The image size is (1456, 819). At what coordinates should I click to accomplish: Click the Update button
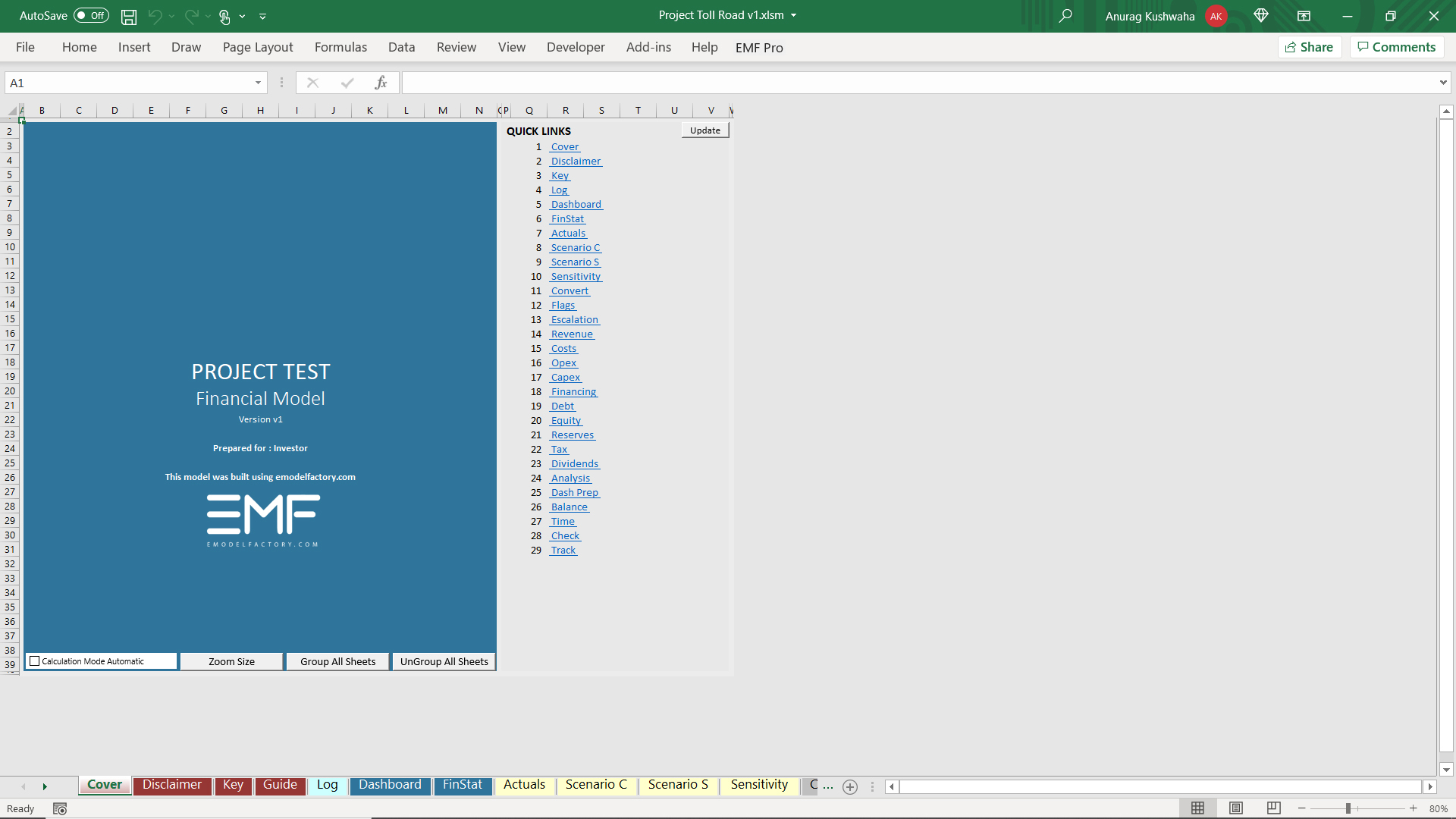click(704, 130)
